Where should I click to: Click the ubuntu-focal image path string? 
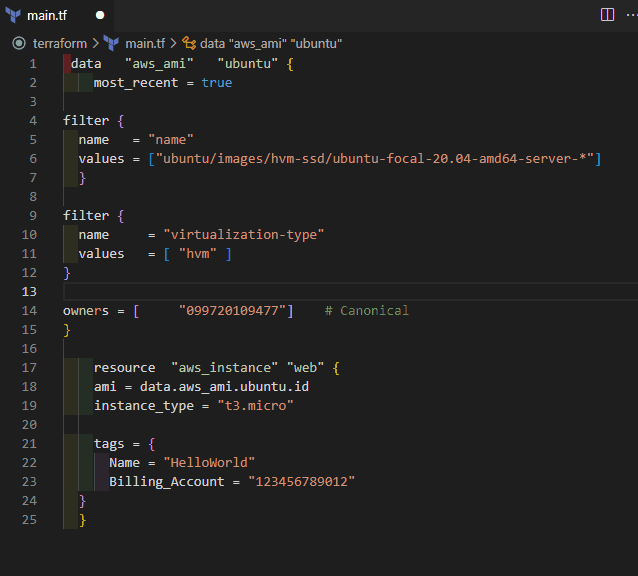(374, 159)
